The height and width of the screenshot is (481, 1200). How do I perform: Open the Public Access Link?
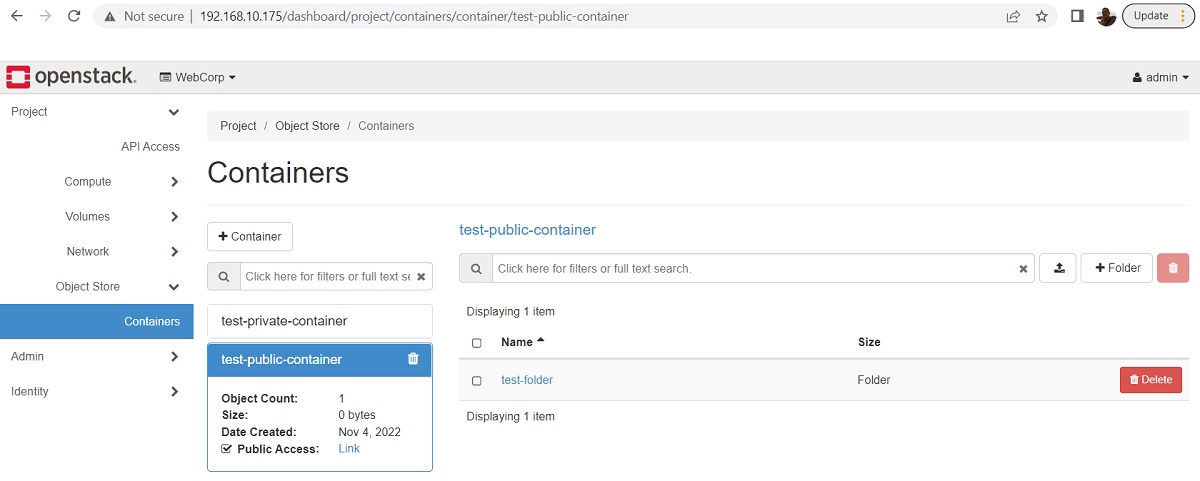(x=349, y=449)
